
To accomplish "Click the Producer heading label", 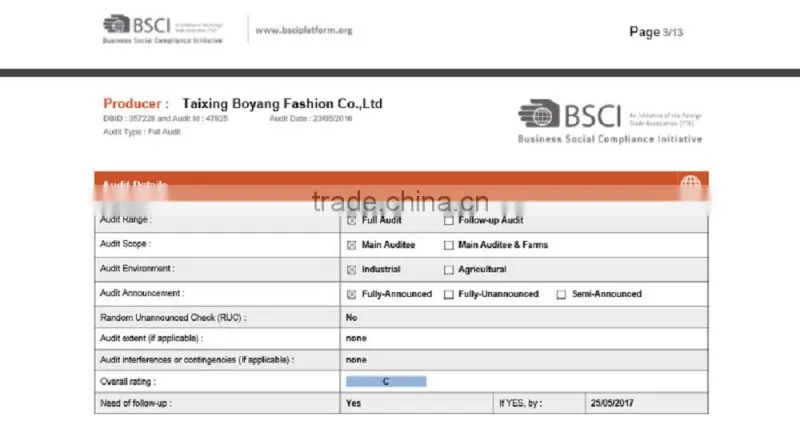I will [136, 104].
